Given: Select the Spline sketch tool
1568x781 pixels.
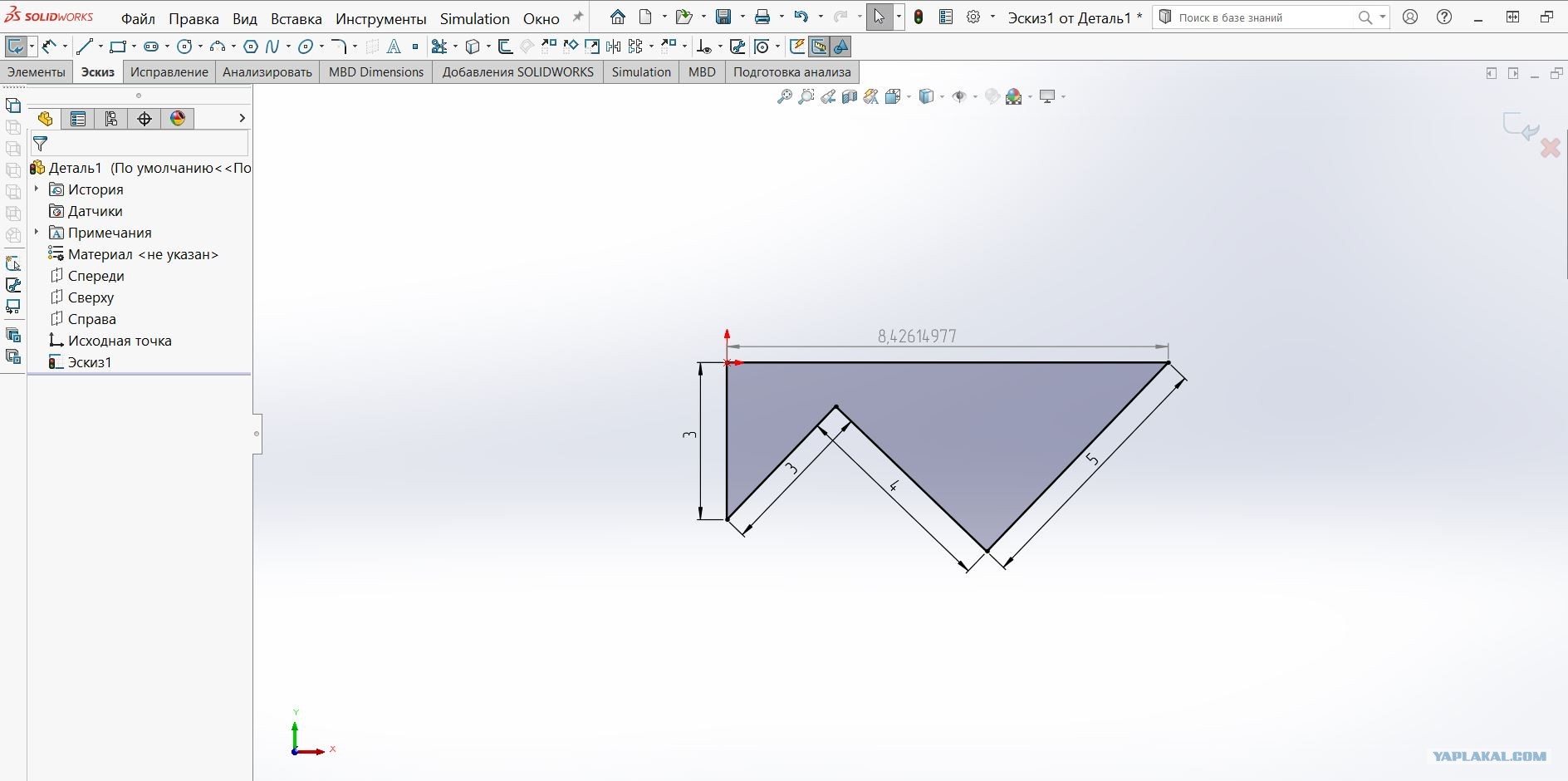Looking at the screenshot, I should [x=272, y=47].
